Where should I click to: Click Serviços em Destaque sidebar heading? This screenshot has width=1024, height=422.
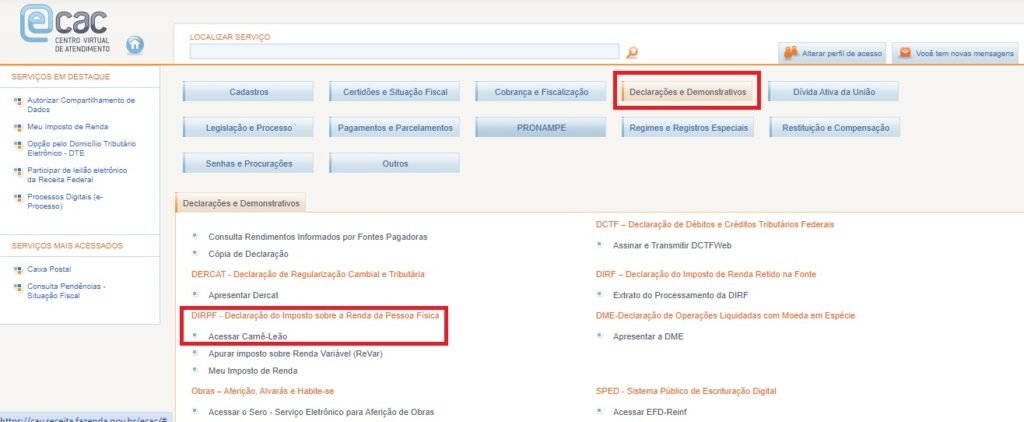(61, 77)
